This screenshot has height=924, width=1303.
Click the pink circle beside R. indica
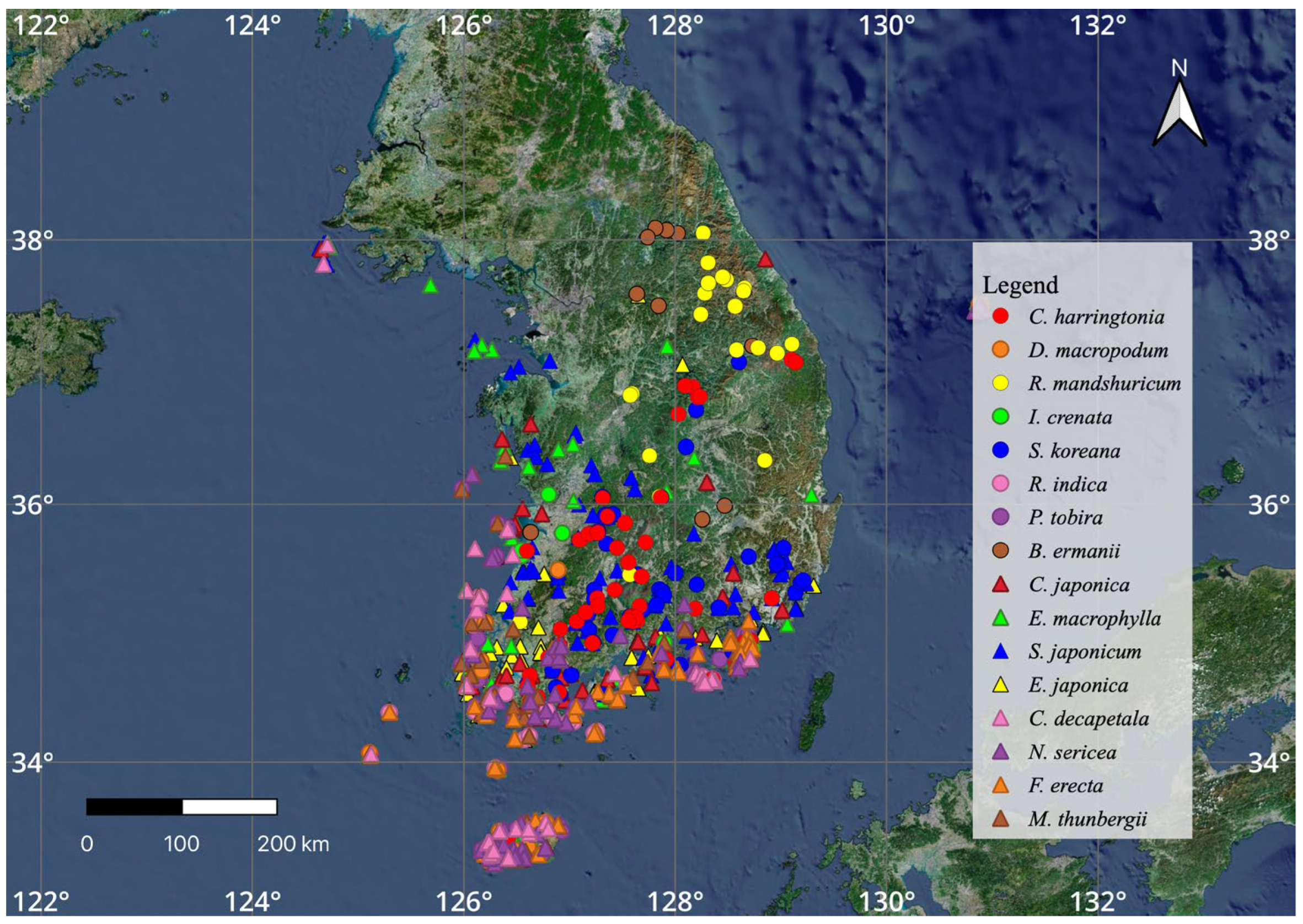point(1000,484)
